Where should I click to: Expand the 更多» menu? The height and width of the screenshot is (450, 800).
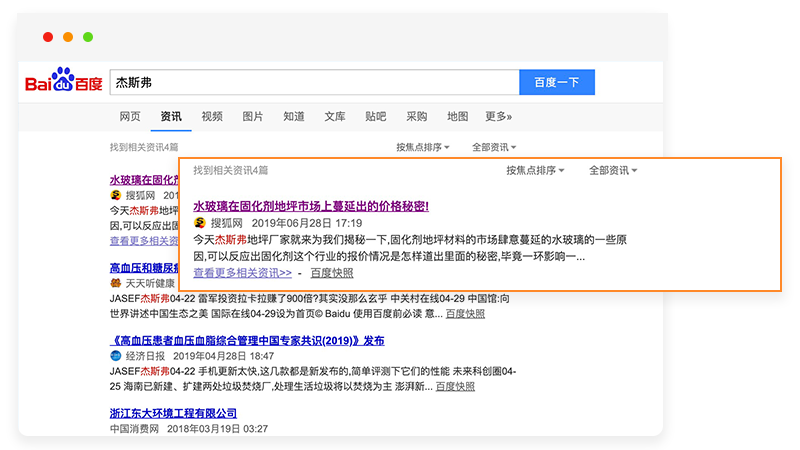pyautogui.click(x=498, y=116)
